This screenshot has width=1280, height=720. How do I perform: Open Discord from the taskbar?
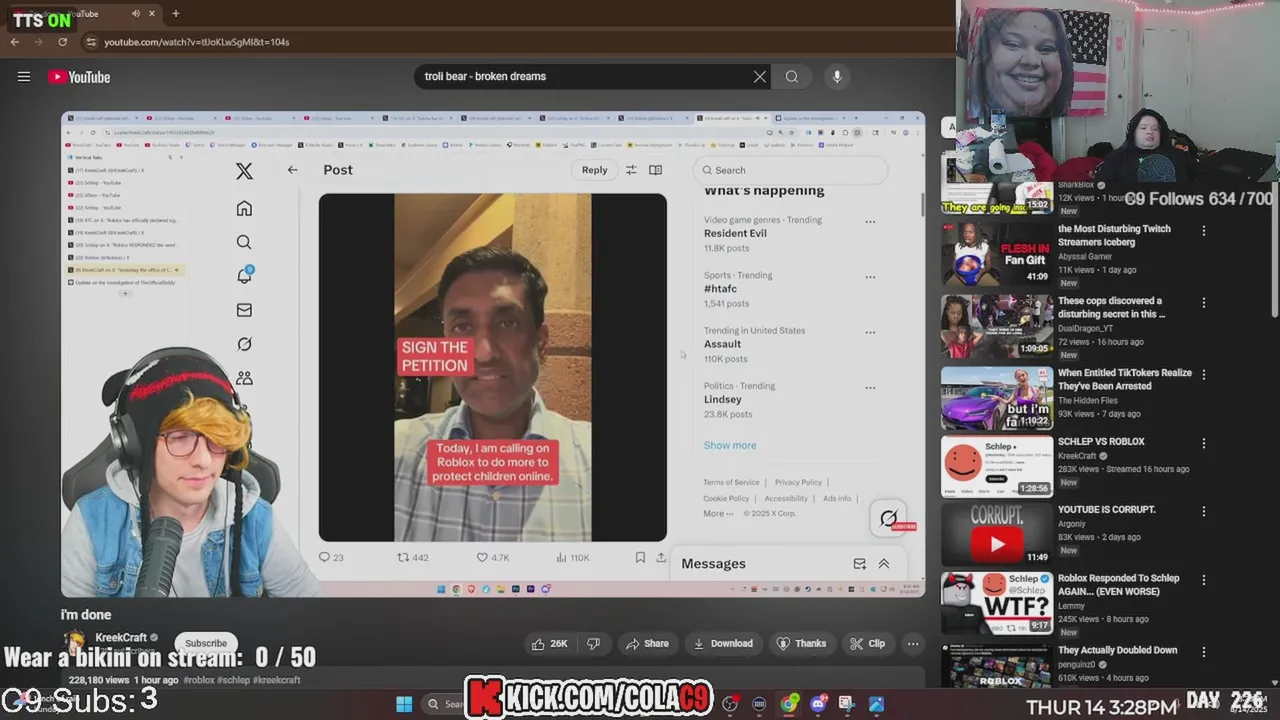click(x=818, y=704)
